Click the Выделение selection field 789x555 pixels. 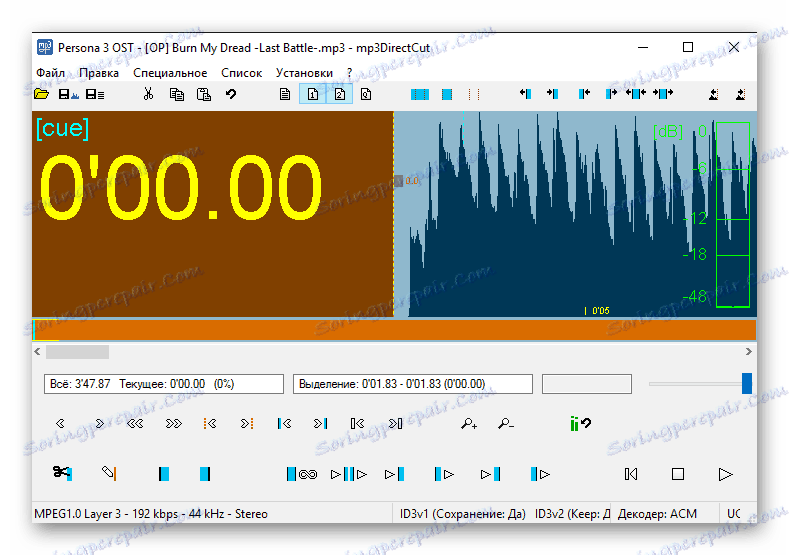click(413, 384)
